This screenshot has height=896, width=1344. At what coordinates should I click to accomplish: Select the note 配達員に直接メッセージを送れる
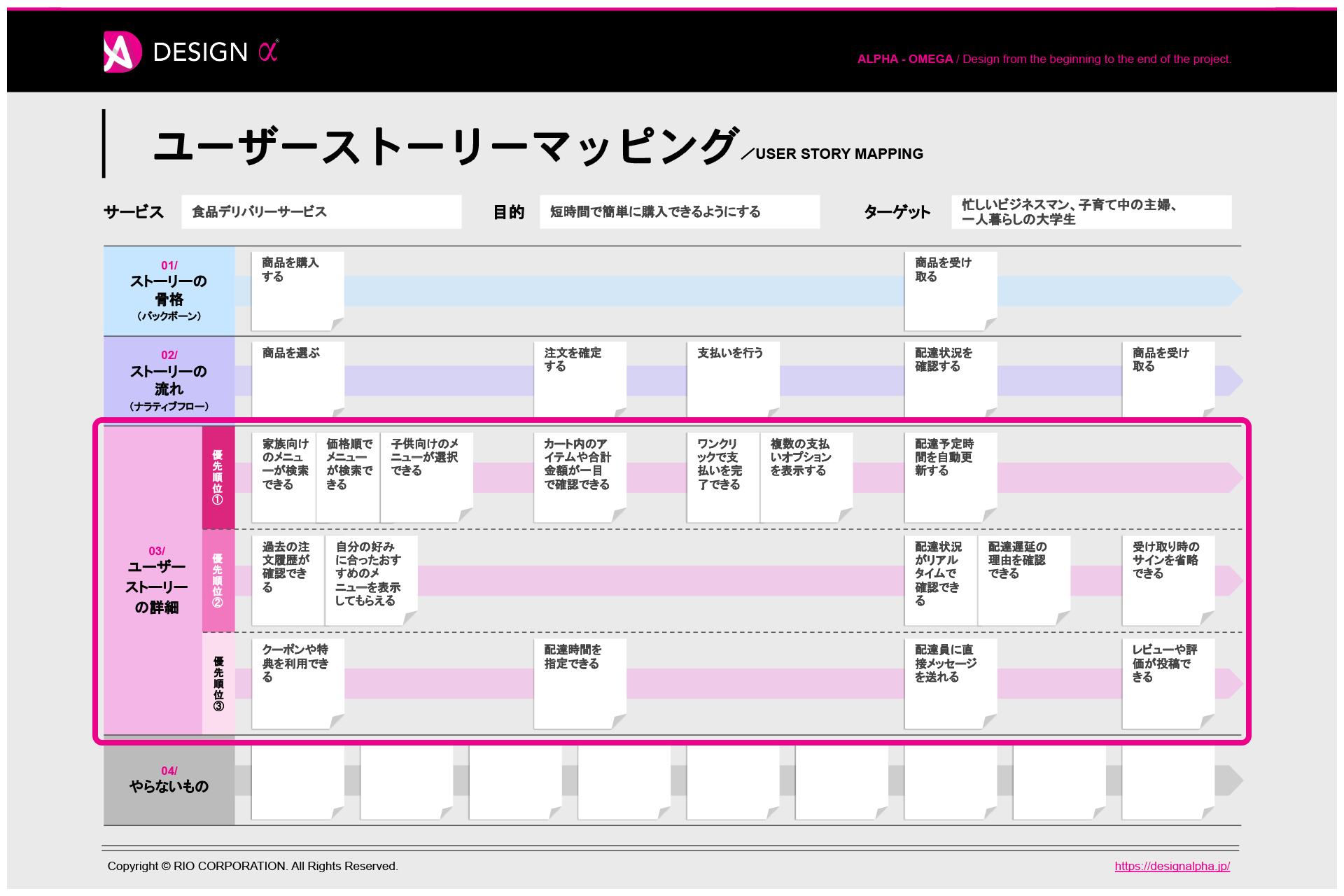951,683
